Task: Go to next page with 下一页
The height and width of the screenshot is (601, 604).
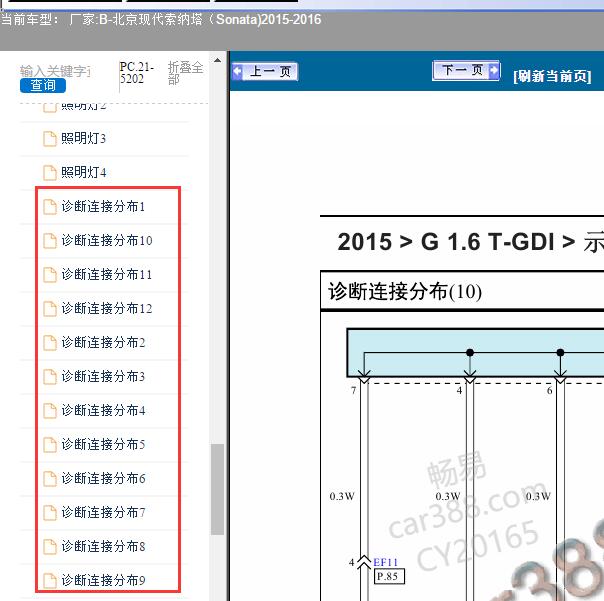Action: (x=466, y=71)
